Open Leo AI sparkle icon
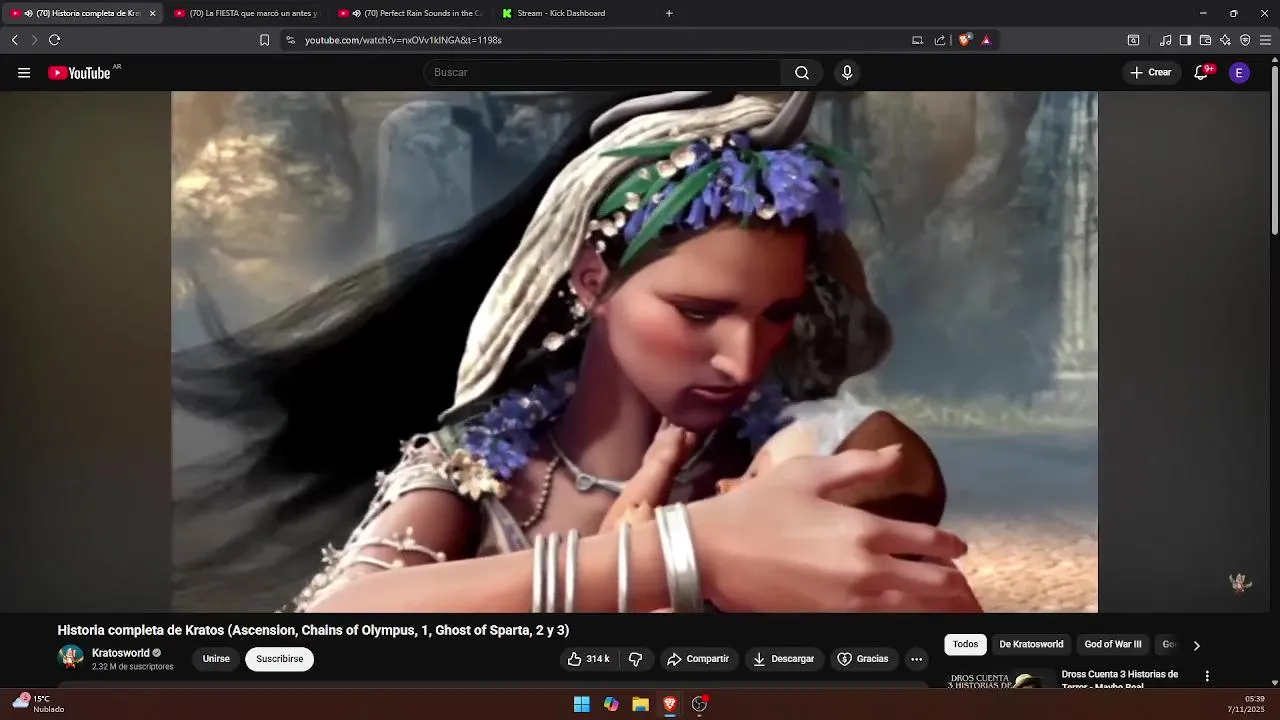The width and height of the screenshot is (1280, 720). coord(1225,40)
